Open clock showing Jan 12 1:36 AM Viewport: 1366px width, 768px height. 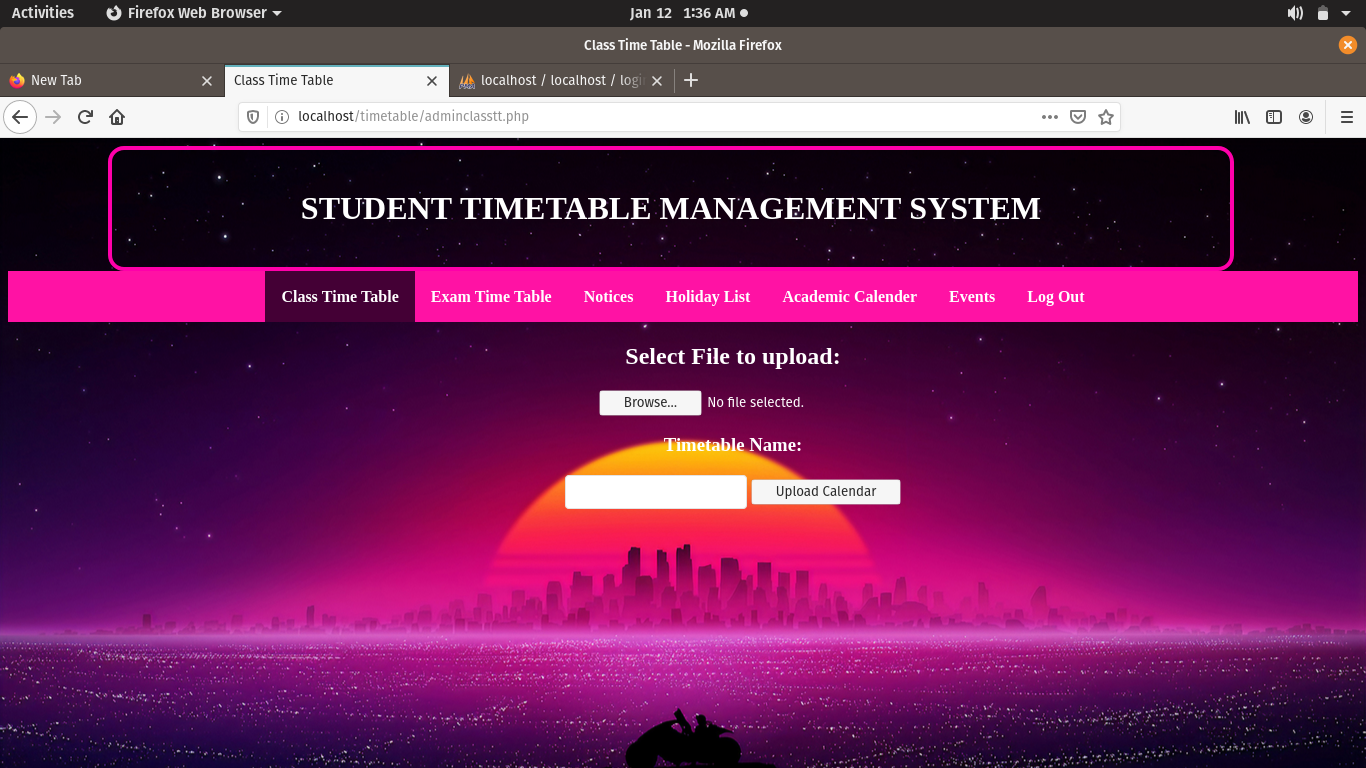pos(689,13)
